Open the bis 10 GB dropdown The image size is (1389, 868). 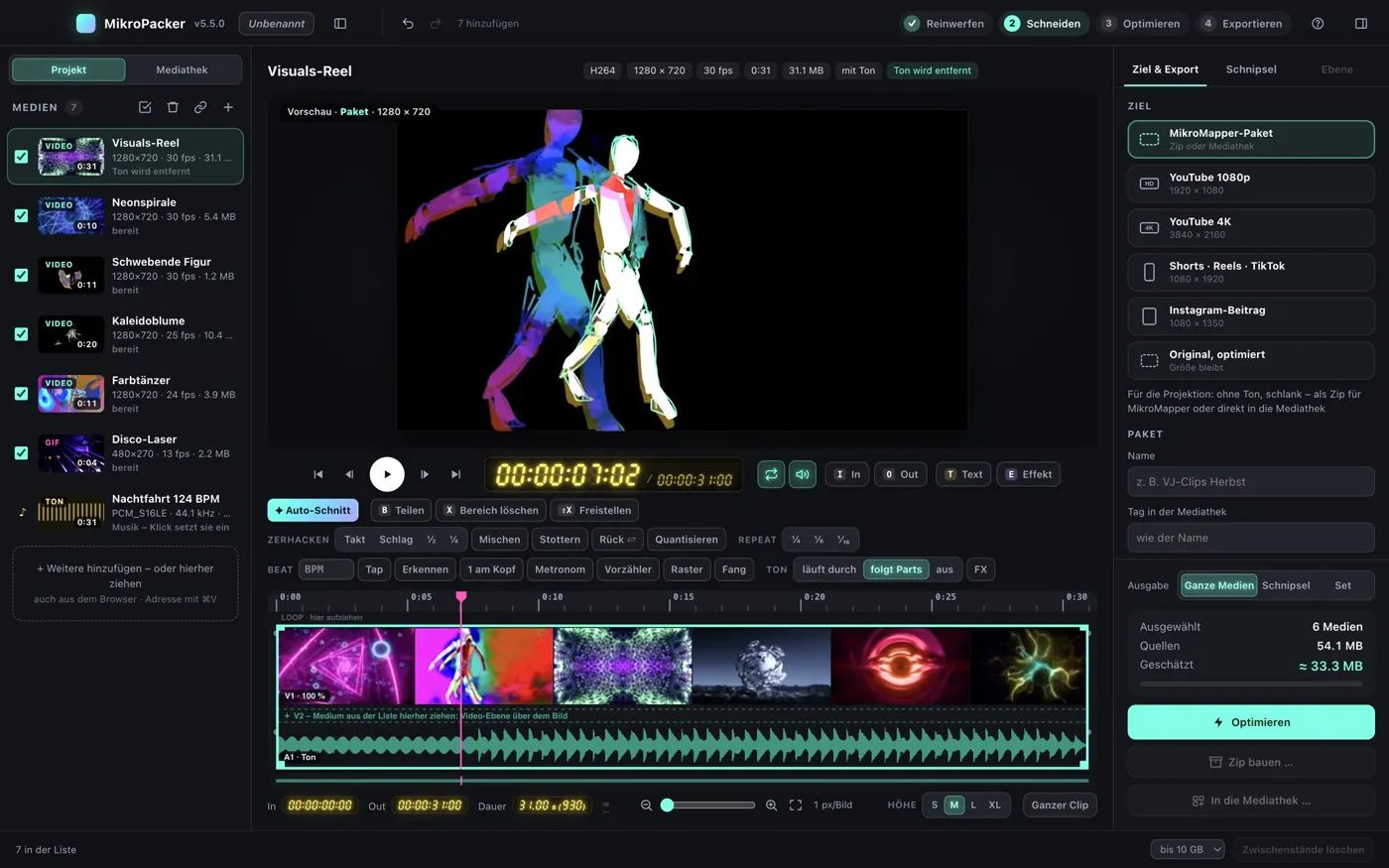click(x=1188, y=849)
